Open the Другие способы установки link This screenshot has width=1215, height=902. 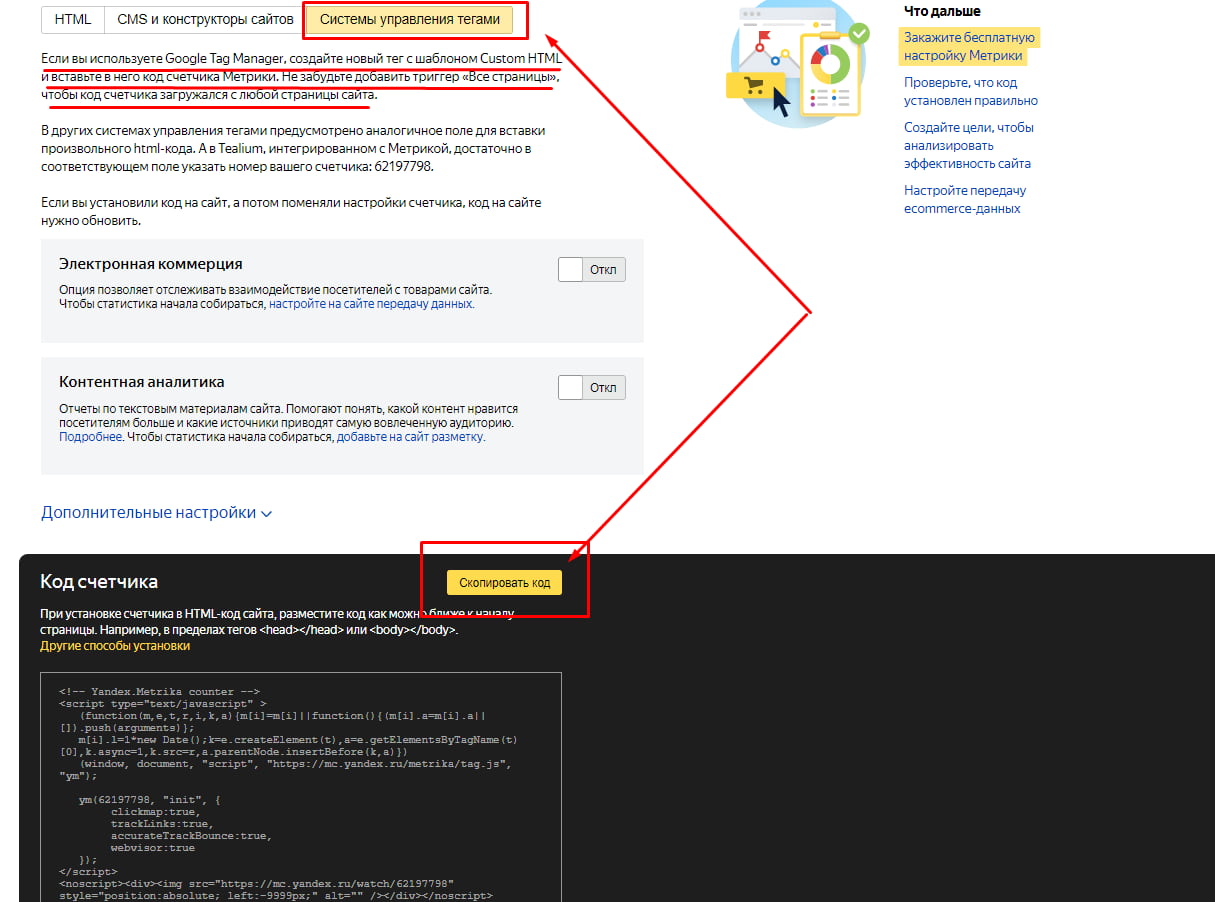pos(115,646)
